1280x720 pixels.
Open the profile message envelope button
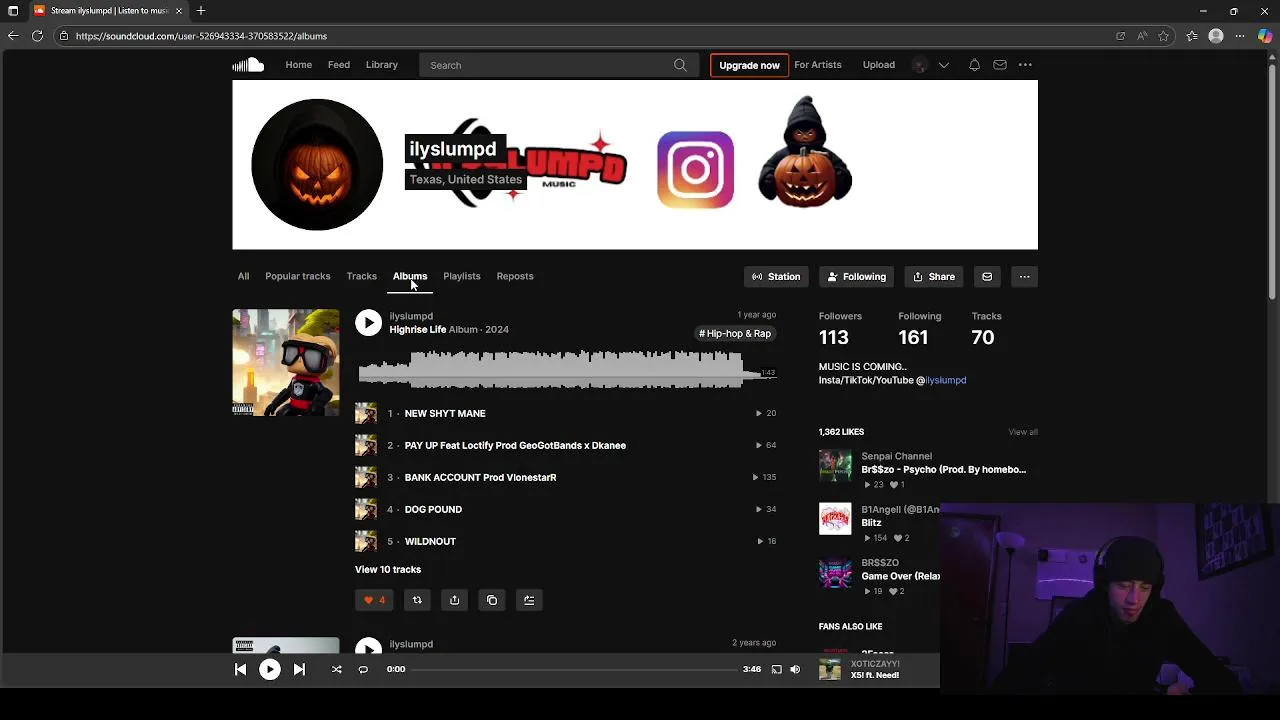pyautogui.click(x=987, y=277)
